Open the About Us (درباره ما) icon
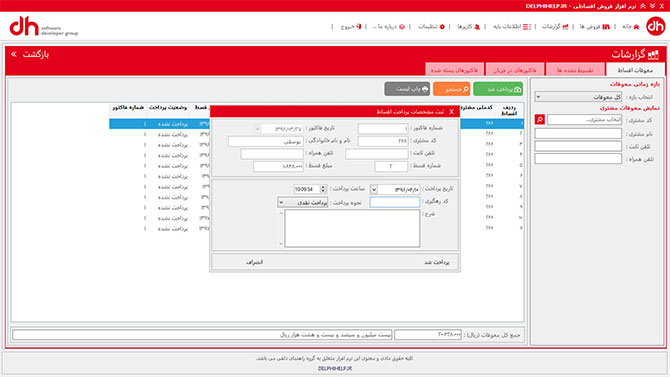Image resolution: width=670 pixels, height=377 pixels. point(402,27)
